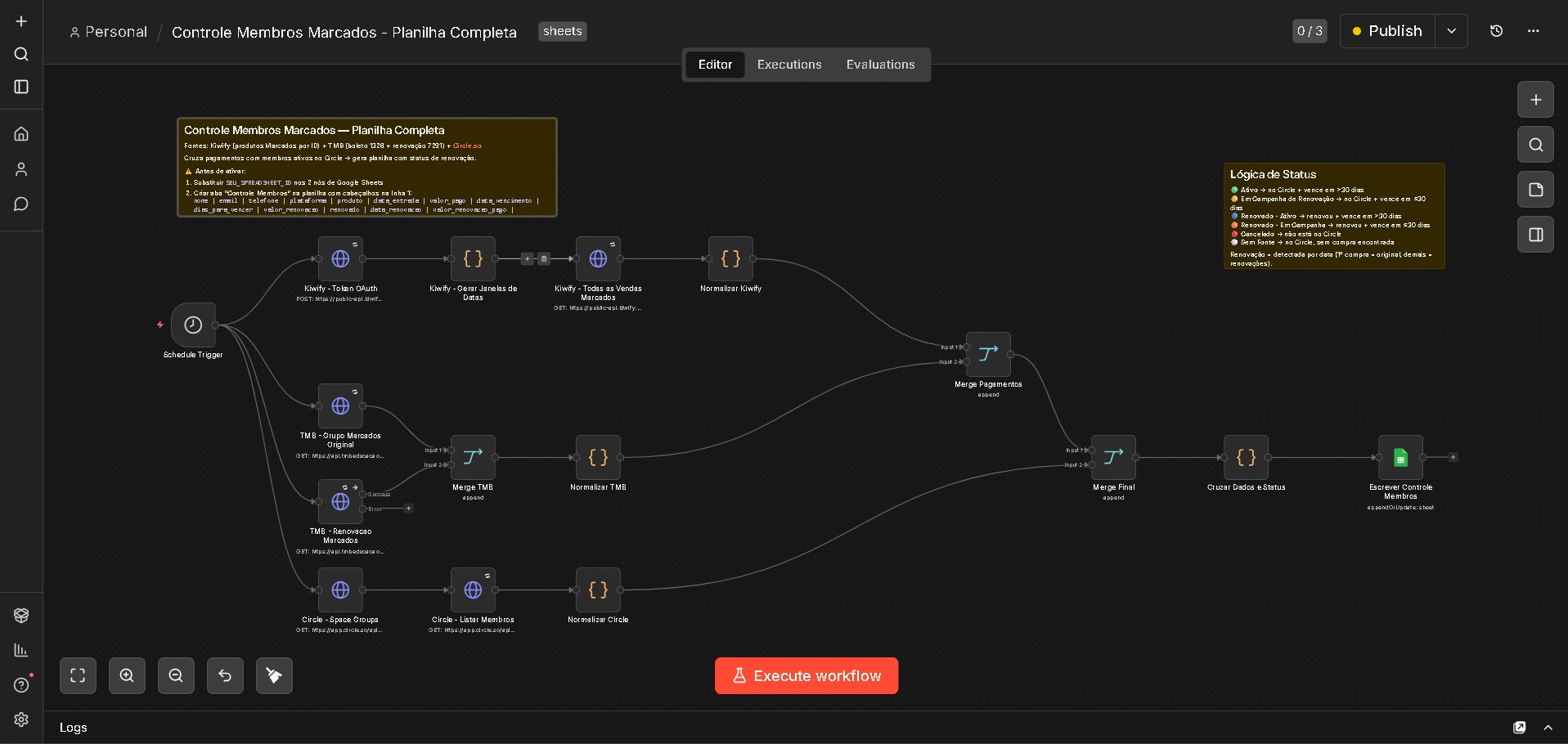Click the 0/3 counter badge

point(1310,31)
